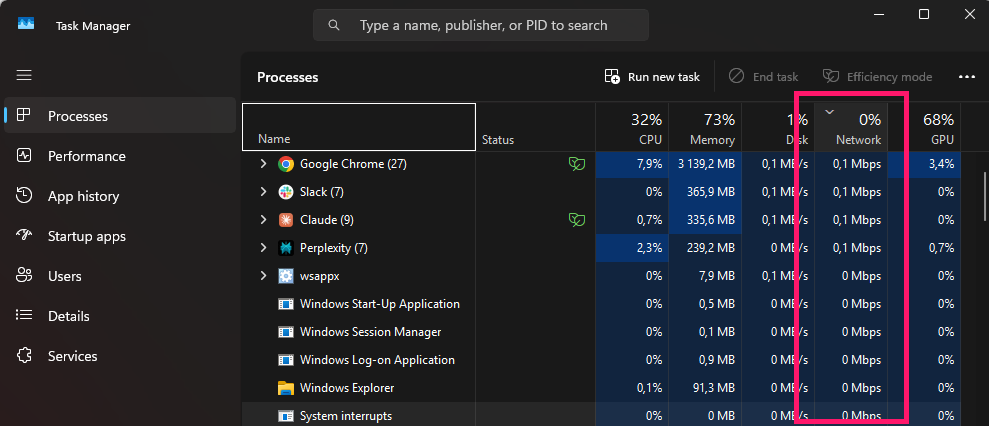The height and width of the screenshot is (426, 989).
Task: Expand the wsappx process group
Action: tap(264, 276)
